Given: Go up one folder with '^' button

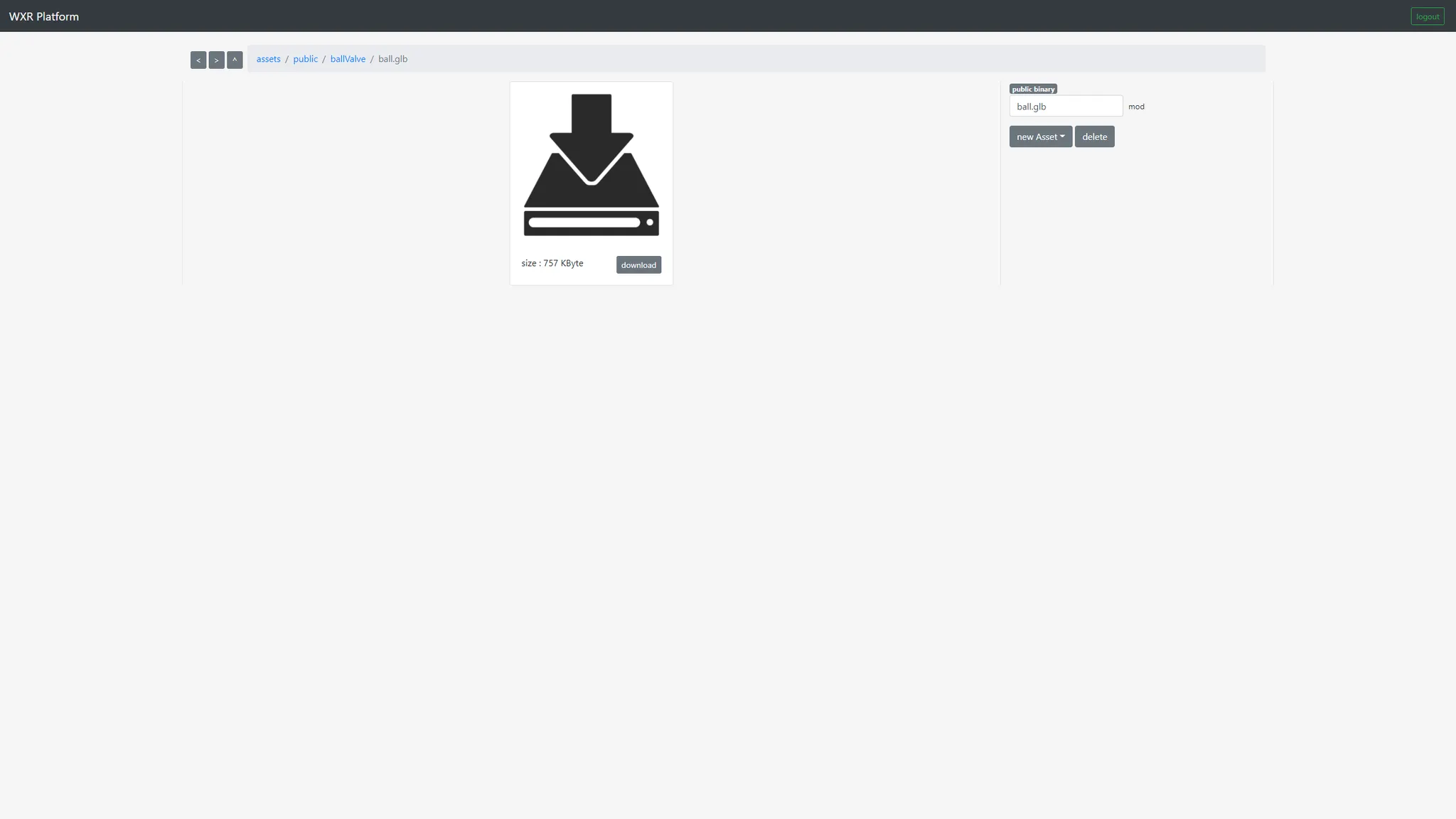Looking at the screenshot, I should click(x=235, y=60).
